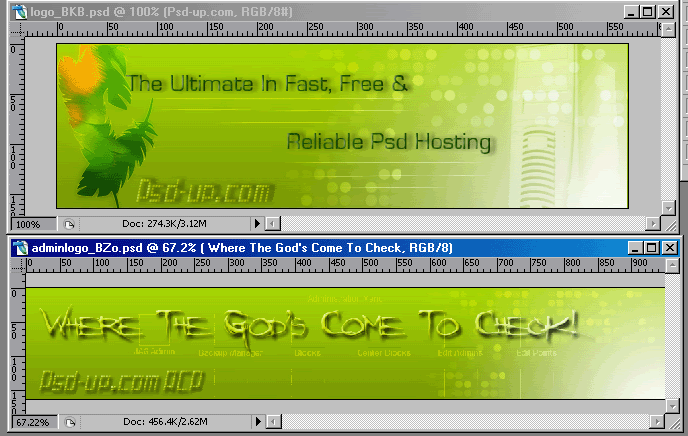Click scroll left arrow in adminlogo_BZo.psd window

[x=274, y=422]
